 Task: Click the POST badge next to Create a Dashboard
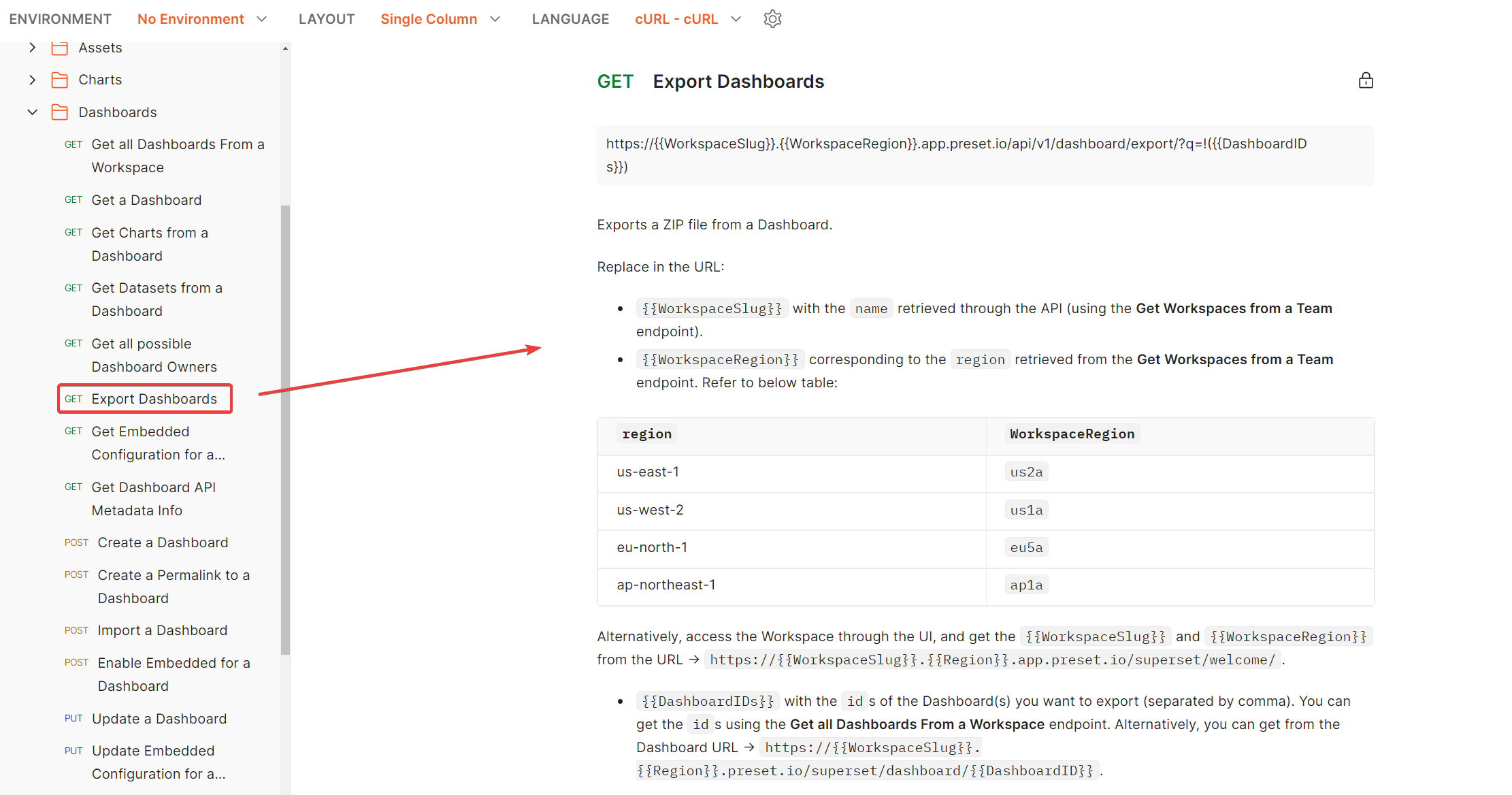click(76, 542)
